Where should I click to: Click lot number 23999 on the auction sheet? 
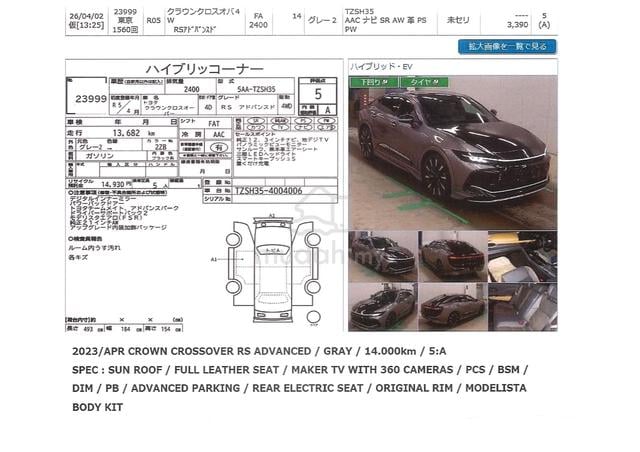[x=91, y=99]
